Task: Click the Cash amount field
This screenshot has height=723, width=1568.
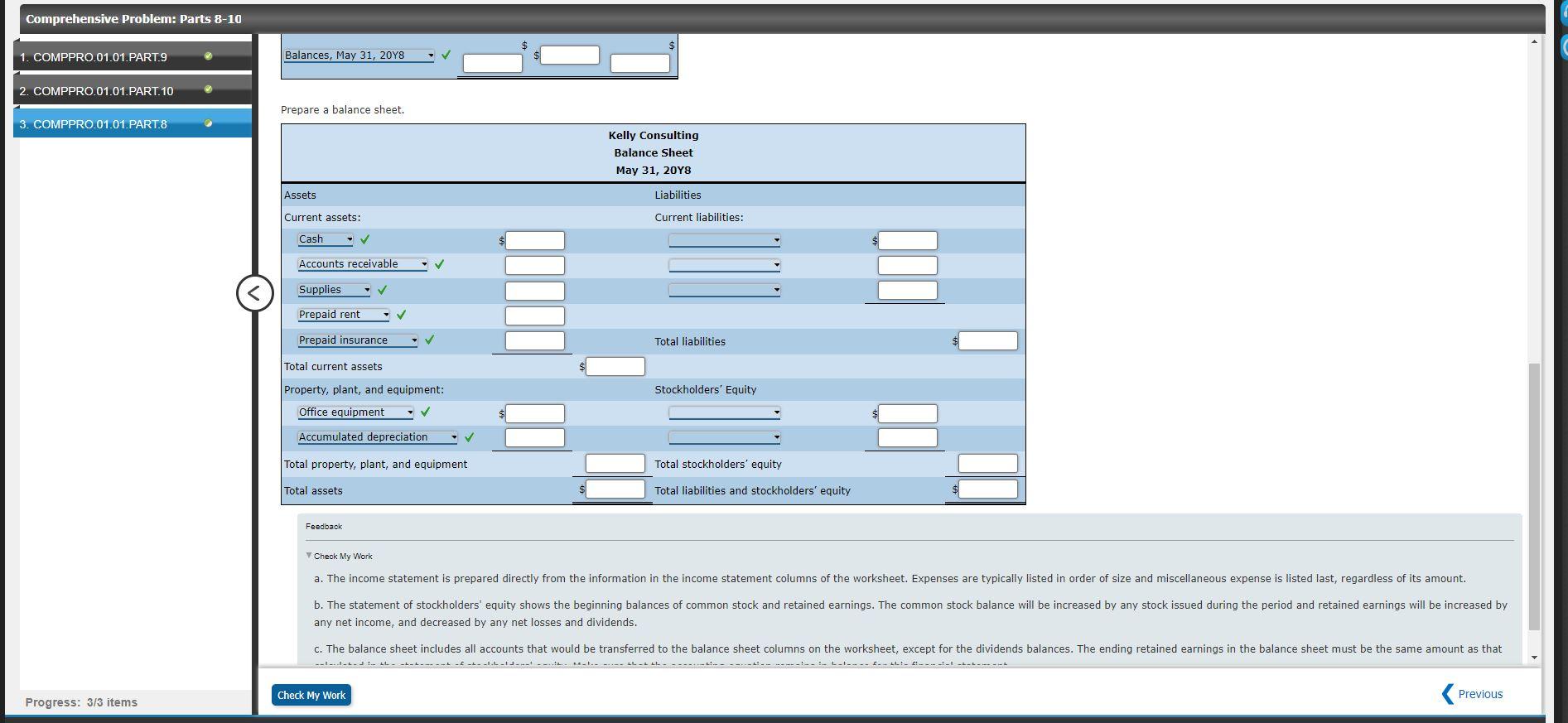Action: click(x=535, y=240)
